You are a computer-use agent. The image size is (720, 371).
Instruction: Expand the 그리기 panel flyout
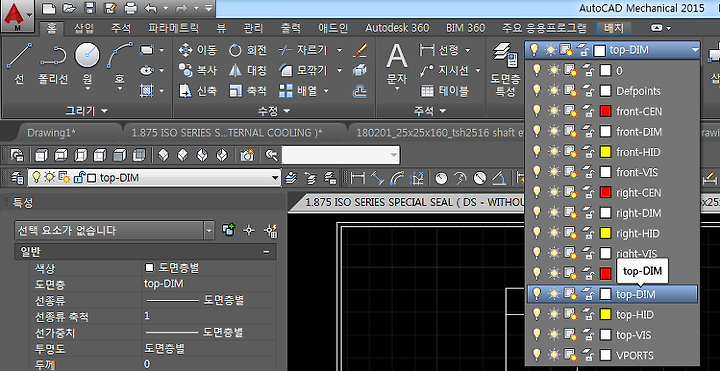pyautogui.click(x=86, y=111)
